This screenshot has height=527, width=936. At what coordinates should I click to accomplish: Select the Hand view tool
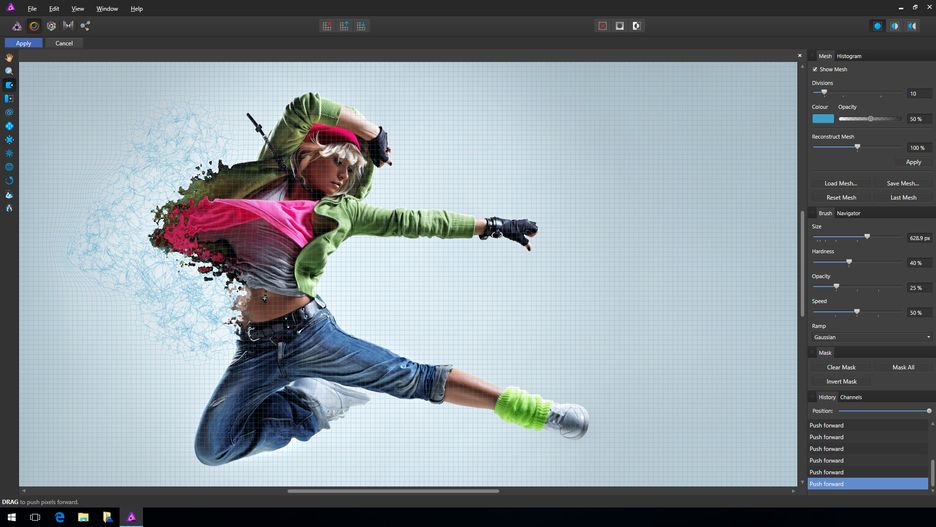[x=9, y=58]
